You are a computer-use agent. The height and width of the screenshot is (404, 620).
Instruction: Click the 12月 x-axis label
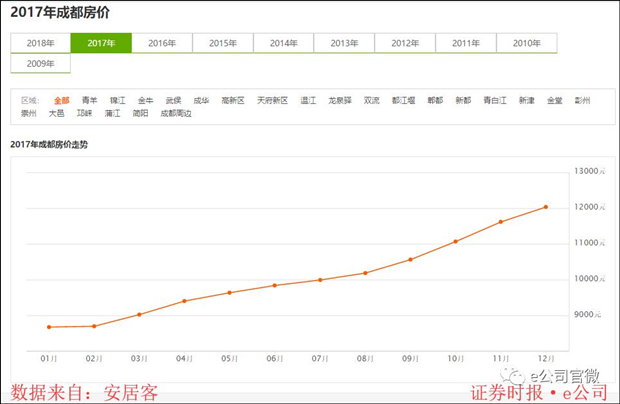click(x=546, y=359)
